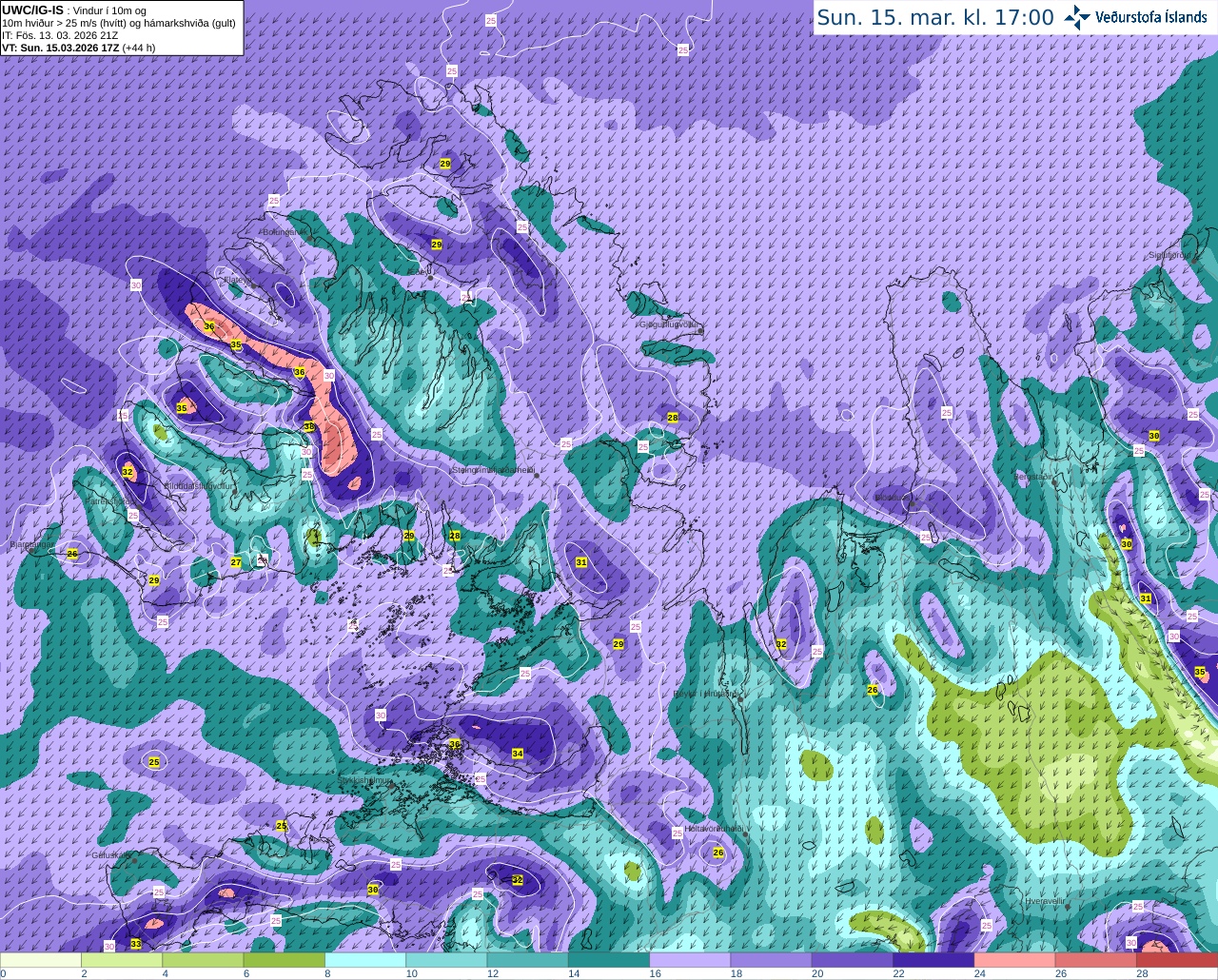Screen dimensions: 1218x980
Task: Click the Patreksfjörður station label
Action: 110,500
